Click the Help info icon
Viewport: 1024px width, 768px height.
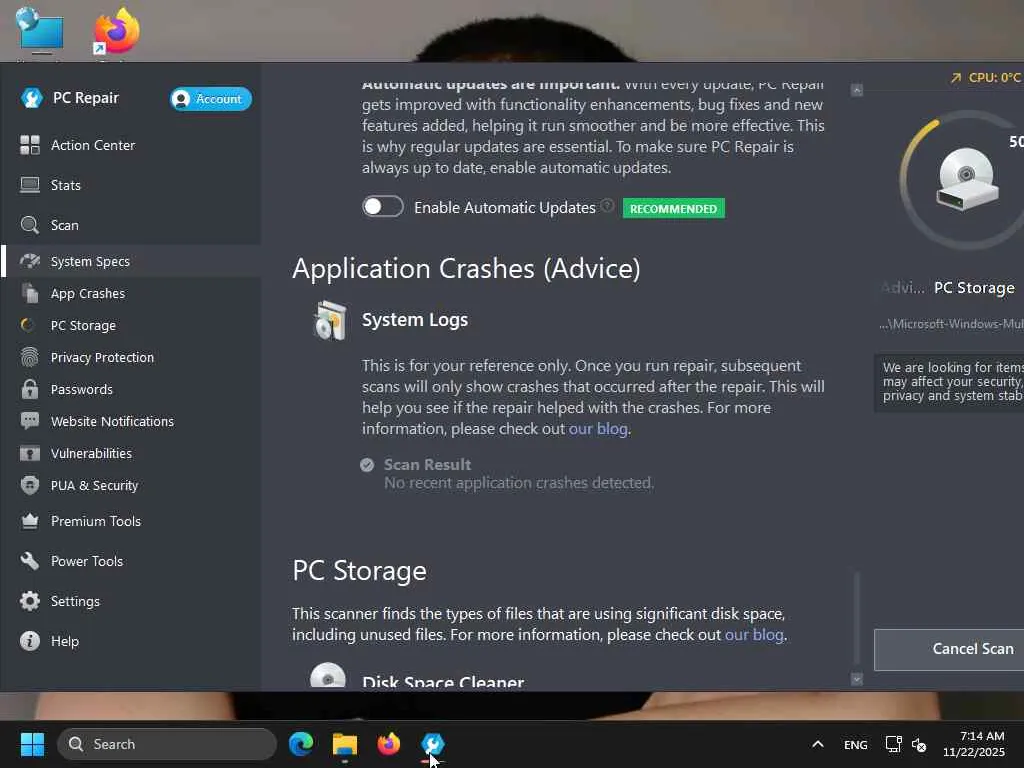29,641
